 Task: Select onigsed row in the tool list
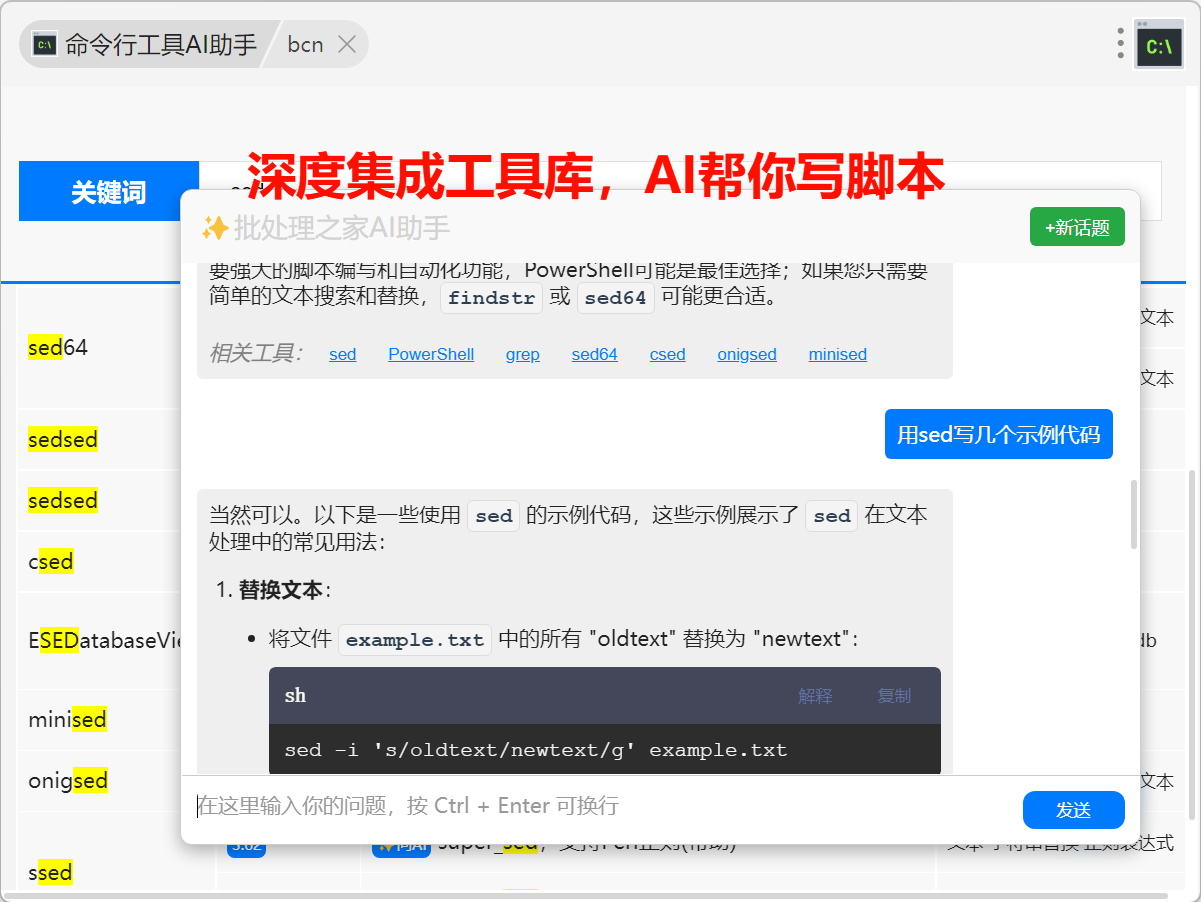pyautogui.click(x=68, y=781)
